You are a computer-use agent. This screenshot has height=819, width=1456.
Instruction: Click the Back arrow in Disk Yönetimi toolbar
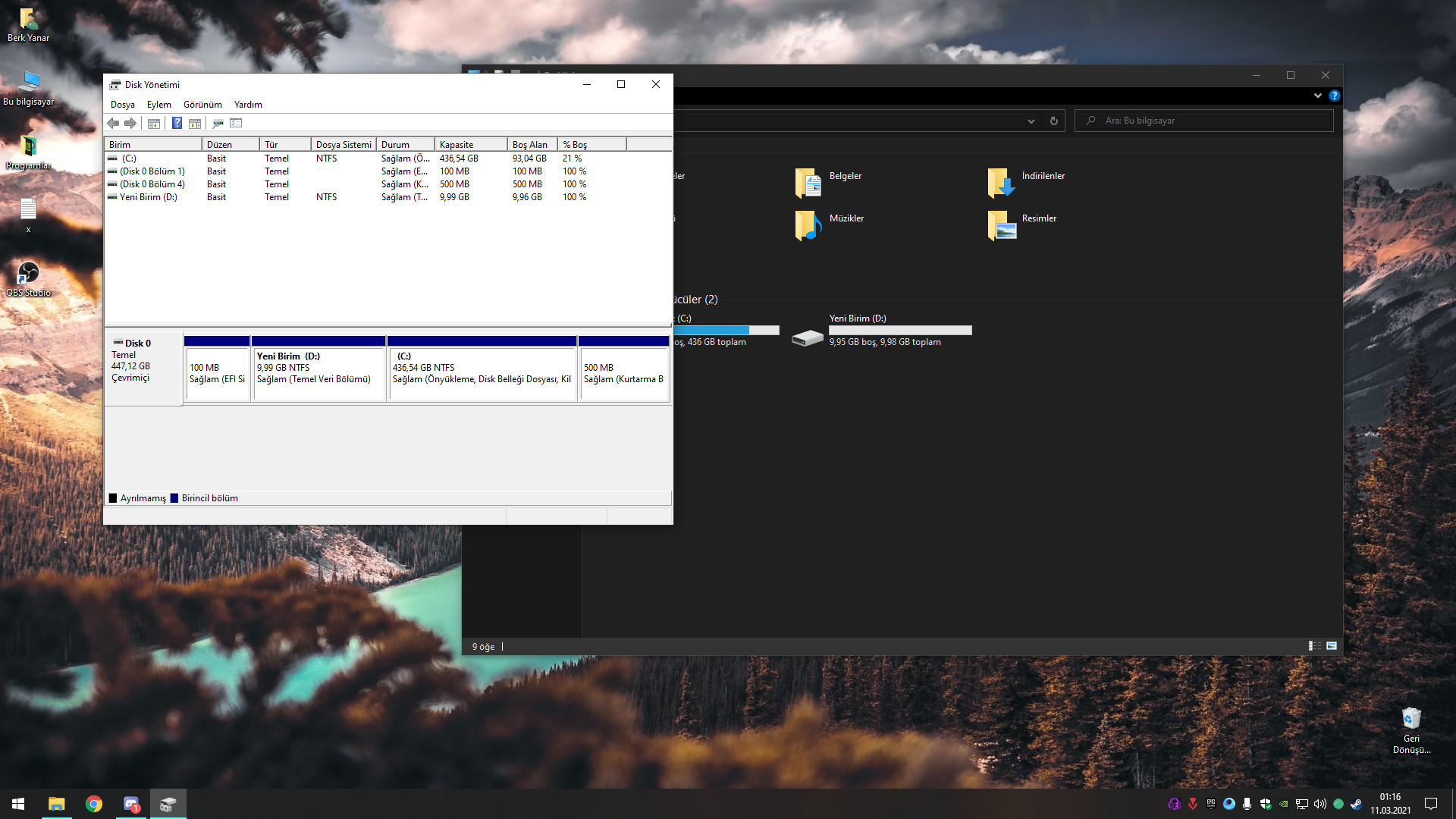113,124
